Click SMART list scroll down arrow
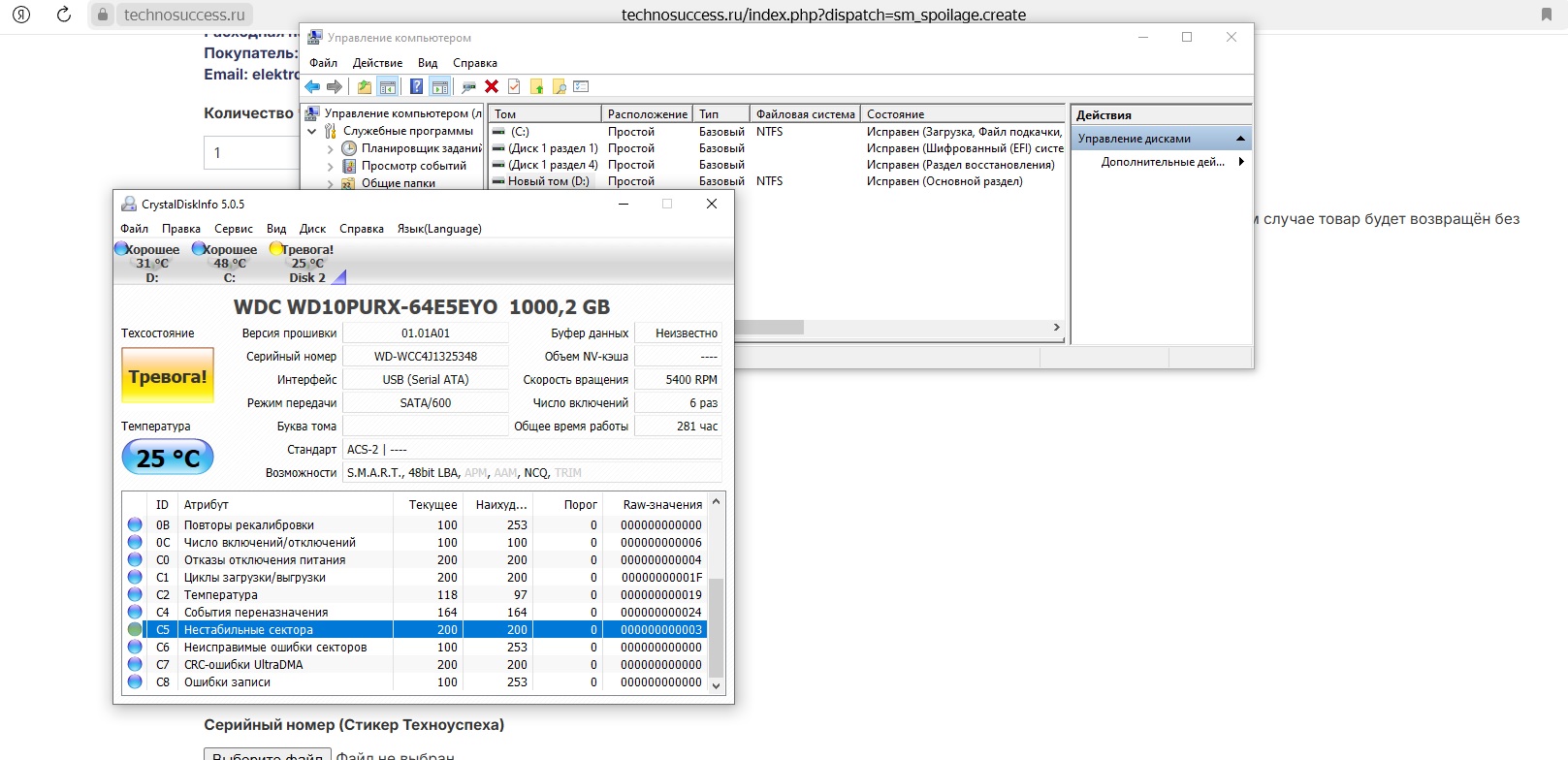The image size is (1568, 760). pos(717,685)
